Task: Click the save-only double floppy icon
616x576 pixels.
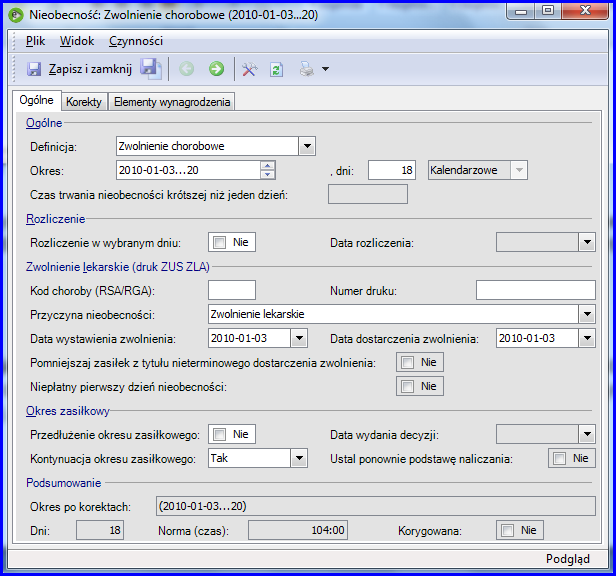Action: [x=151, y=69]
